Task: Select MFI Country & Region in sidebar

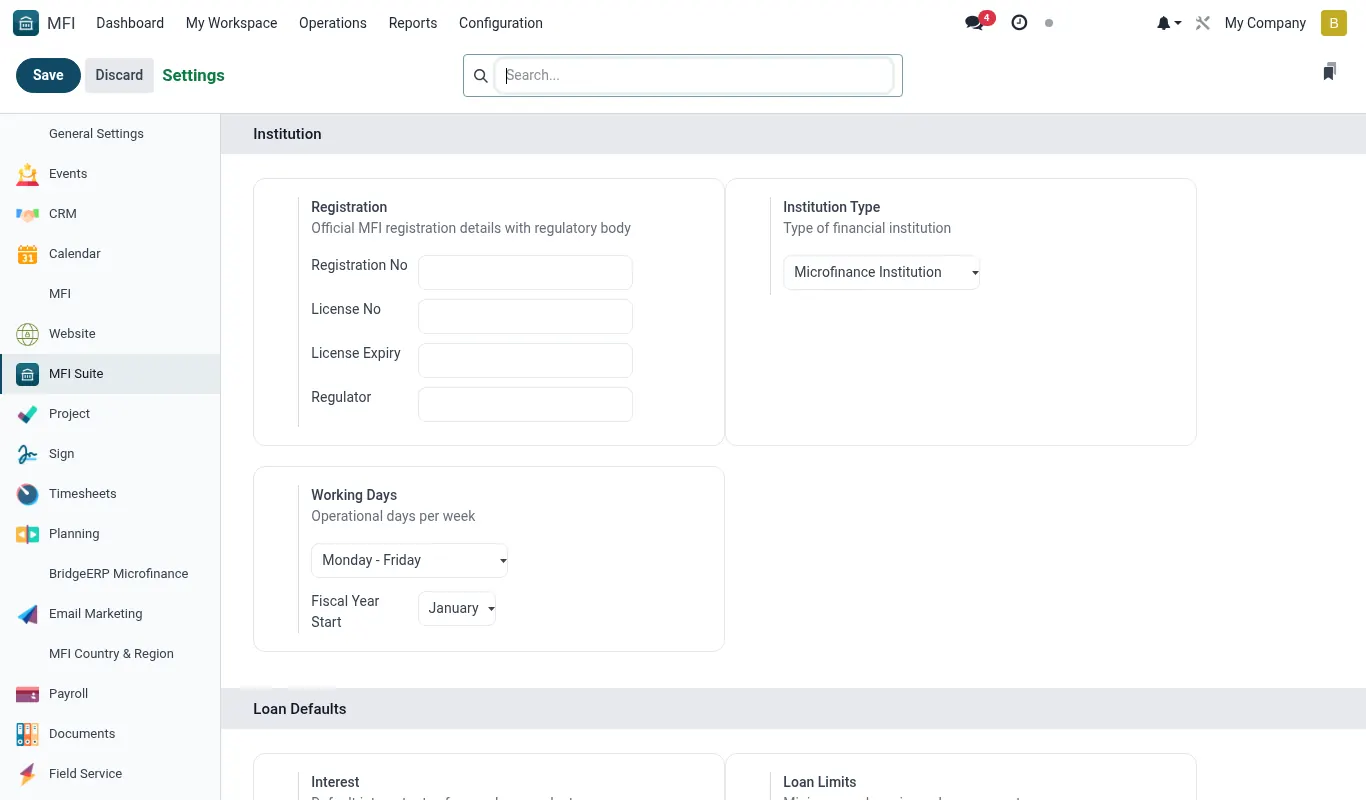Action: coord(111,654)
